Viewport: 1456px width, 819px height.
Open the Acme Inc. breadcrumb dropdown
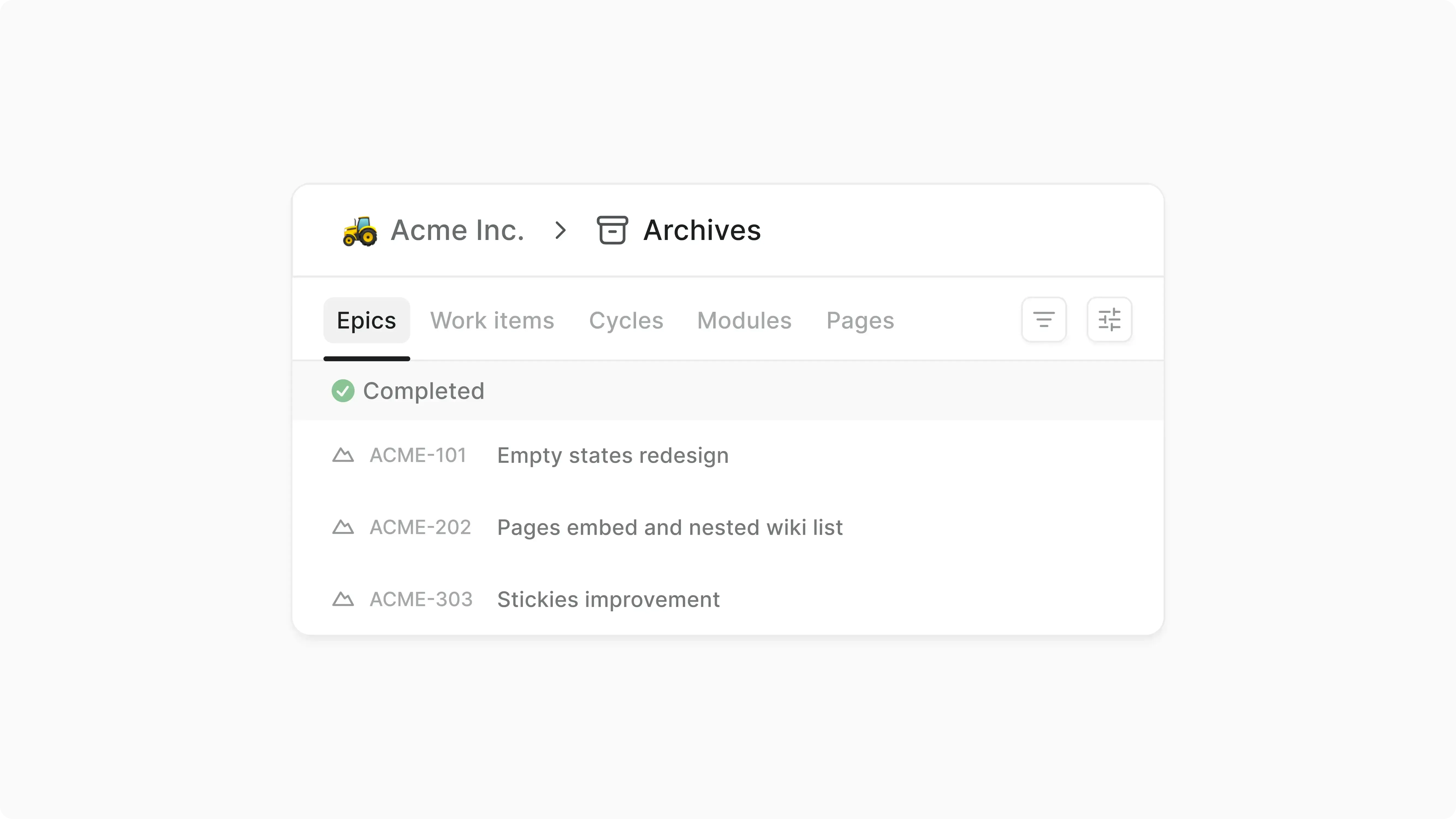(457, 230)
